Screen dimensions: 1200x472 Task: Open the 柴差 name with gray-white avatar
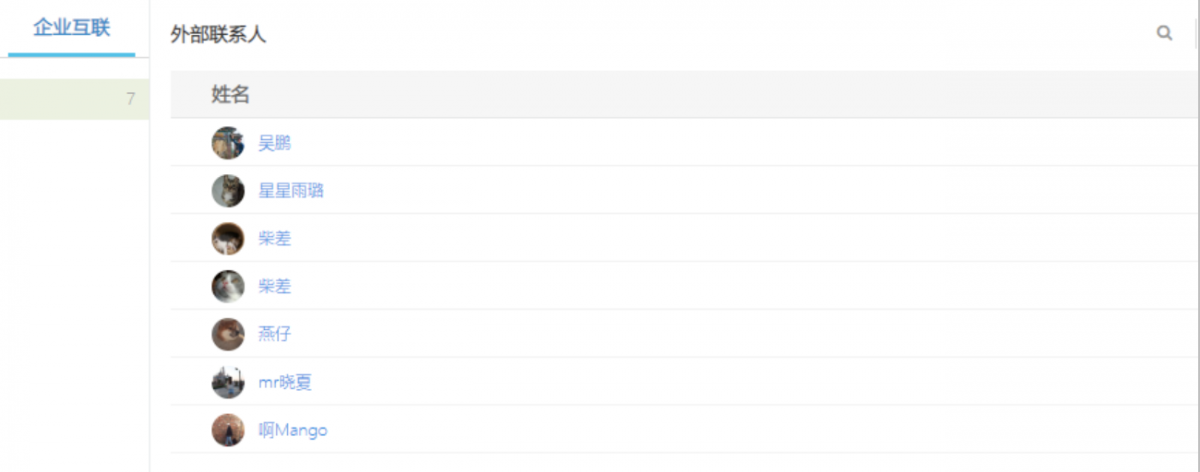(x=275, y=287)
